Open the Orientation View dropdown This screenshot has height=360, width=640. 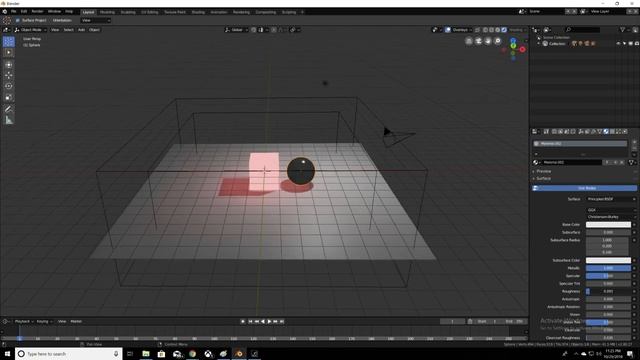(x=96, y=20)
